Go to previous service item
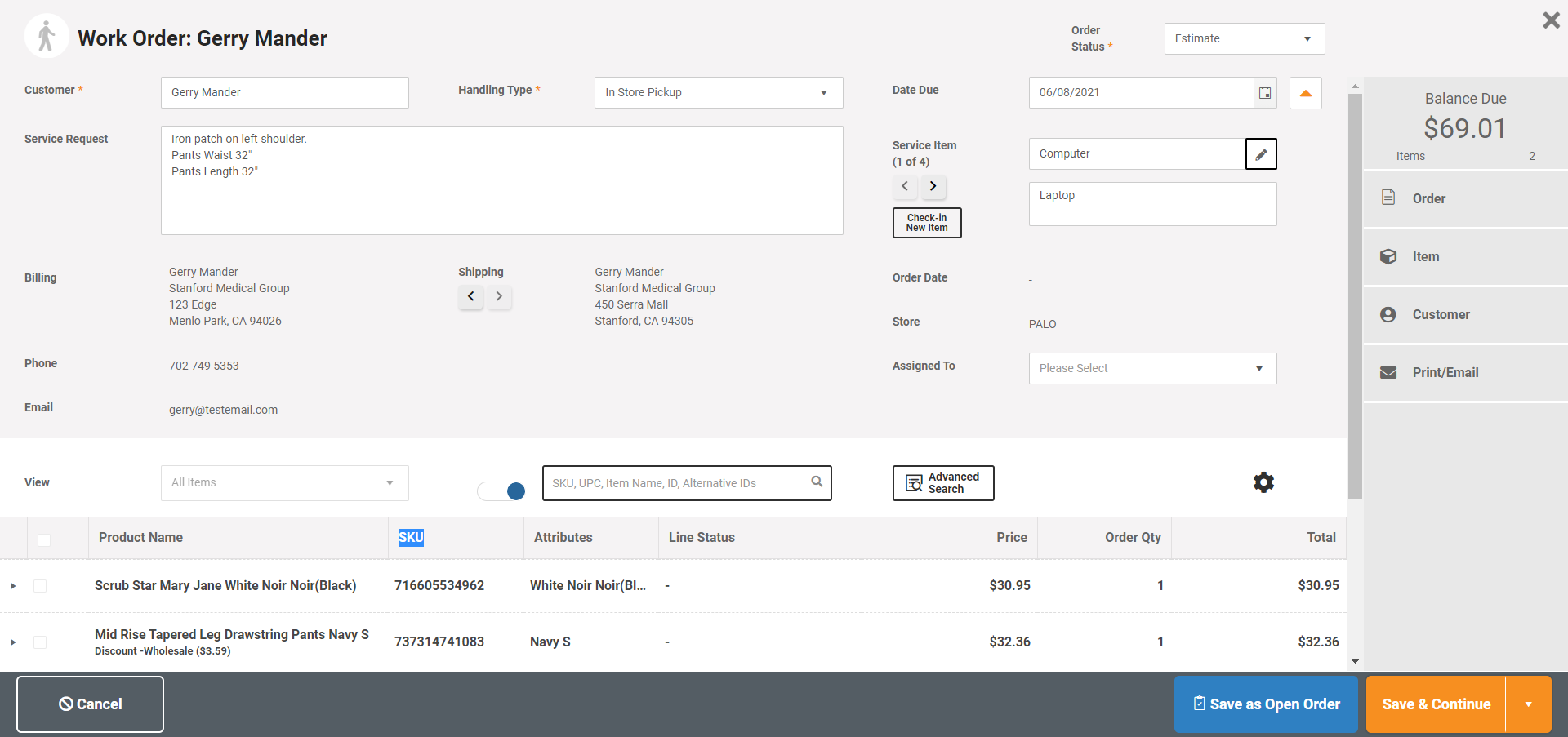 pyautogui.click(x=905, y=186)
